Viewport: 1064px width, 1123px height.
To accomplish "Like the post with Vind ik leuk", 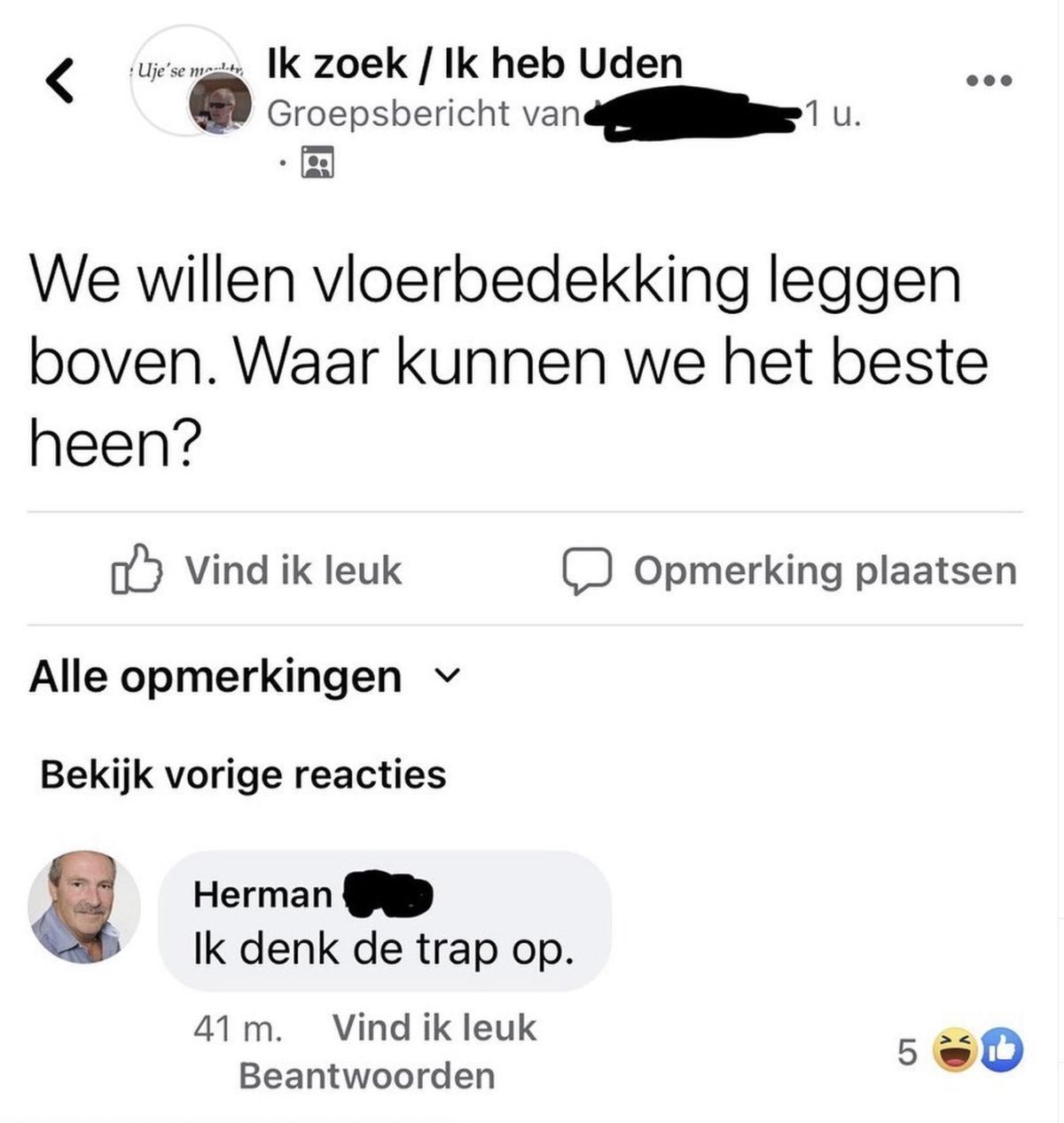I will [293, 569].
